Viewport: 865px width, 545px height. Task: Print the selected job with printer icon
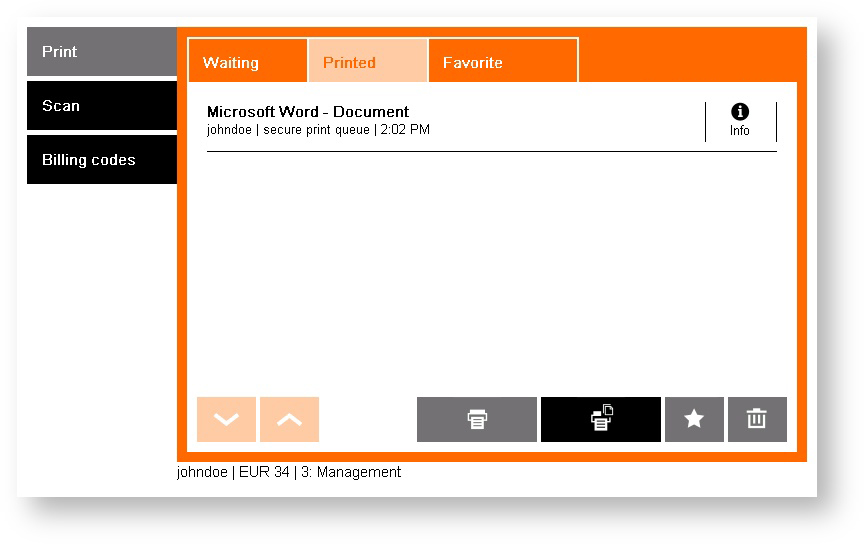click(x=477, y=419)
